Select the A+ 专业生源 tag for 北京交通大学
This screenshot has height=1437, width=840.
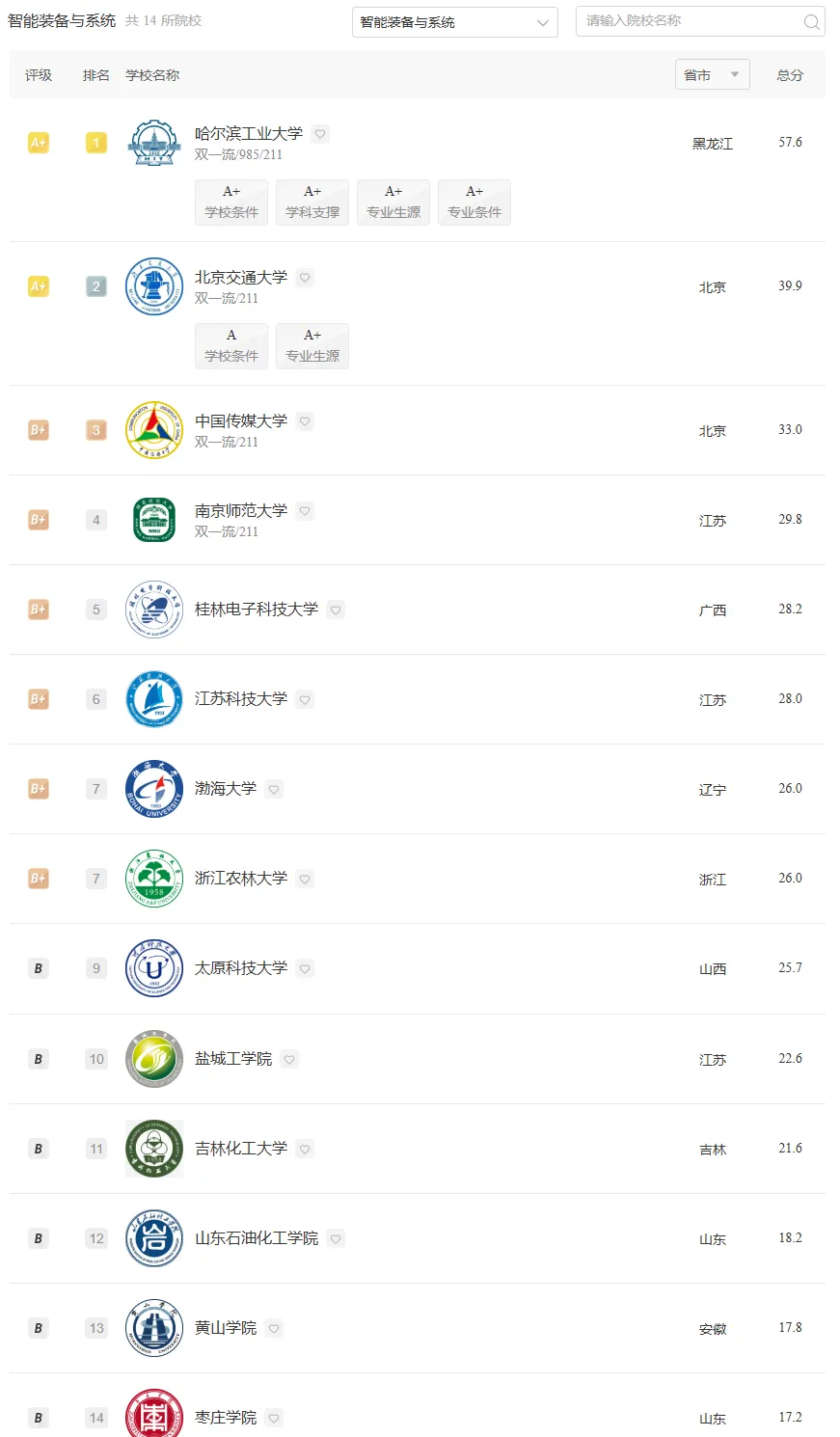312,346
